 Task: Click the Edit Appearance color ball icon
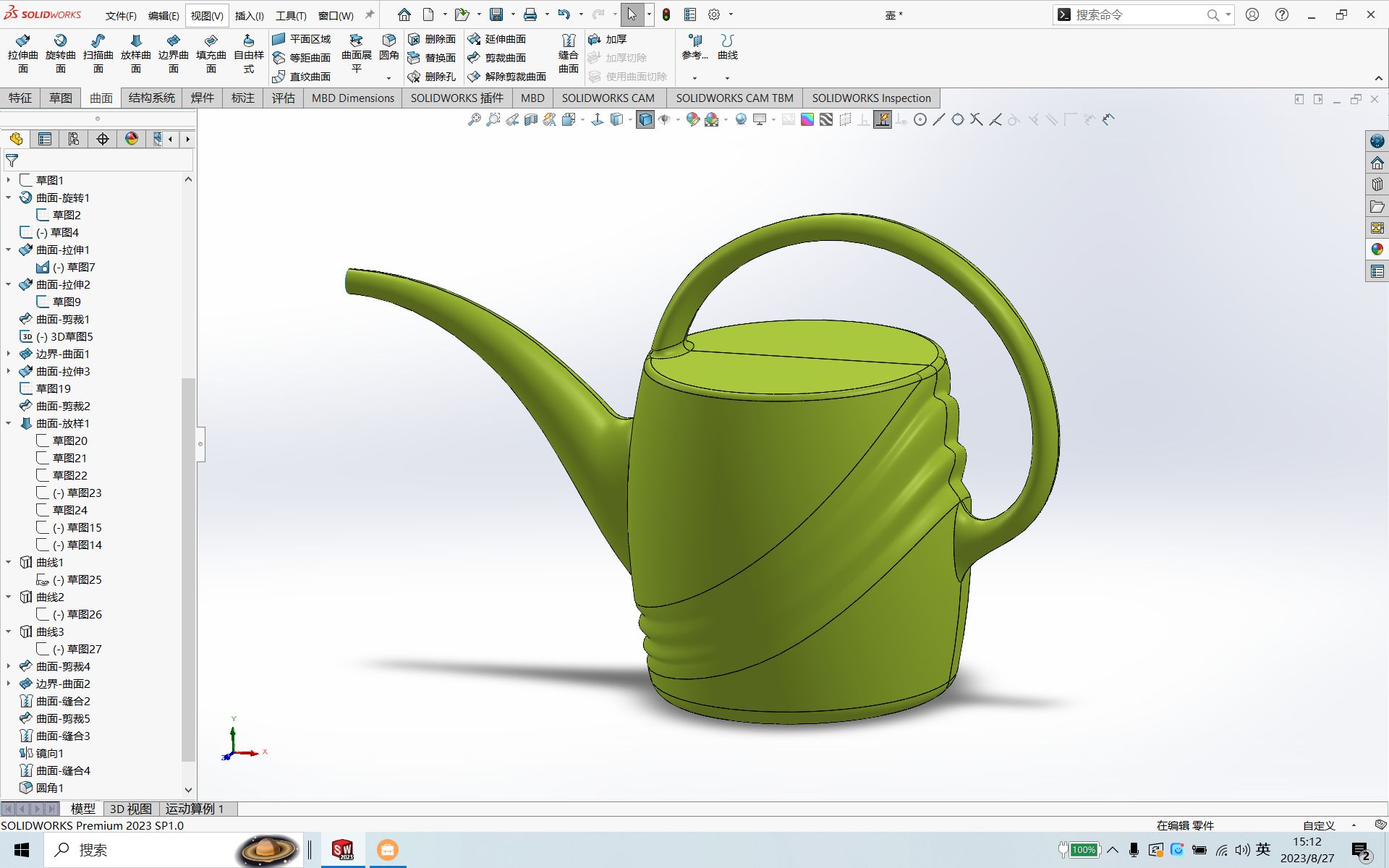pyautogui.click(x=692, y=119)
